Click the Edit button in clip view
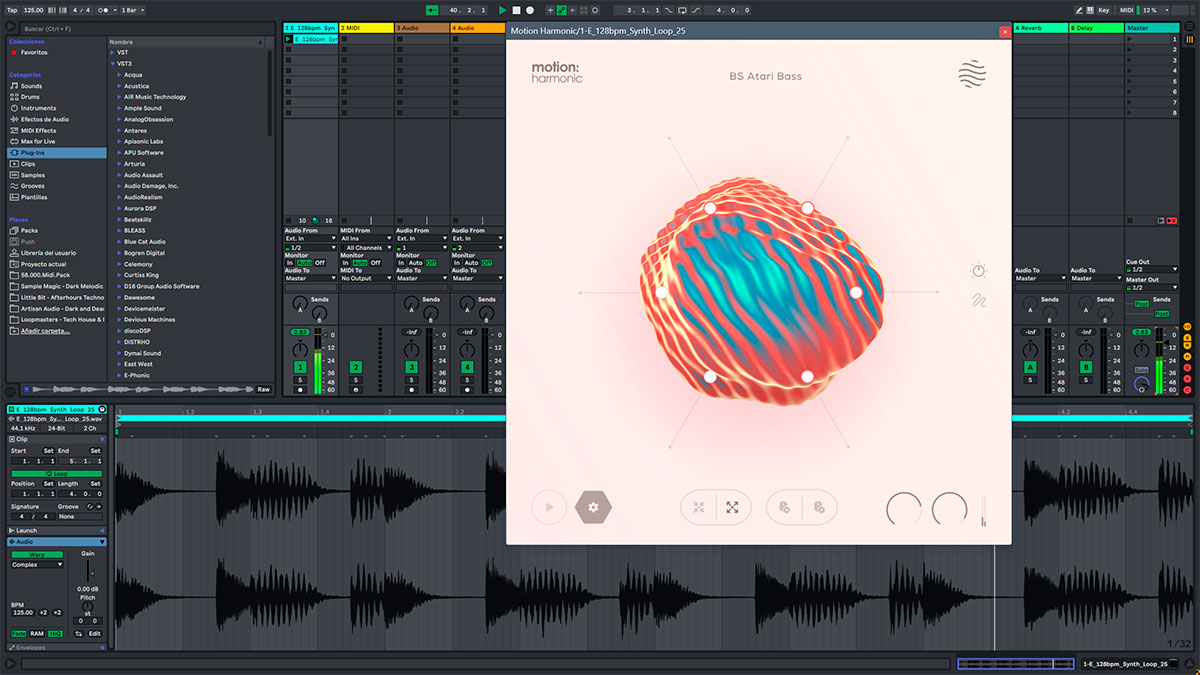1200x675 pixels. pyautogui.click(x=94, y=633)
